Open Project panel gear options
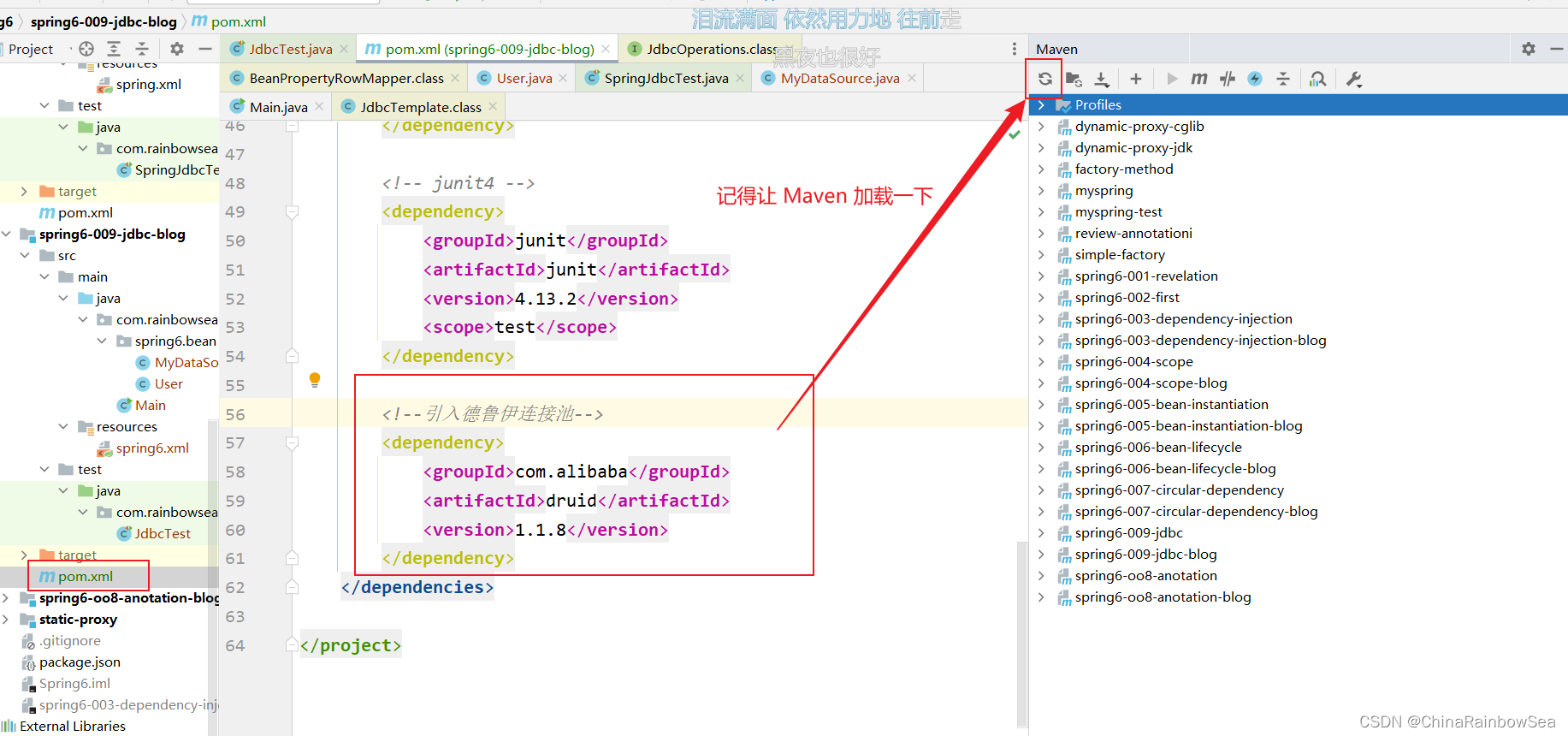The image size is (1568, 736). (177, 49)
